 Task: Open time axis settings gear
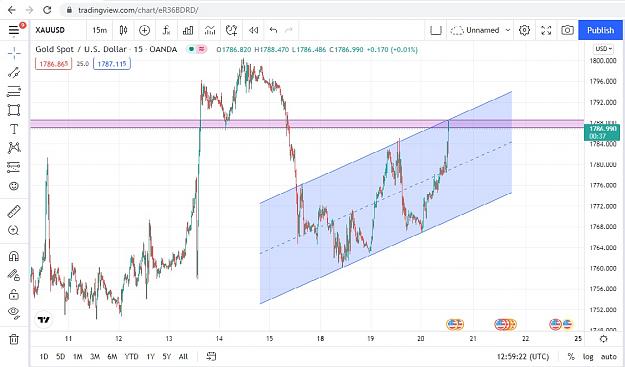tap(603, 339)
